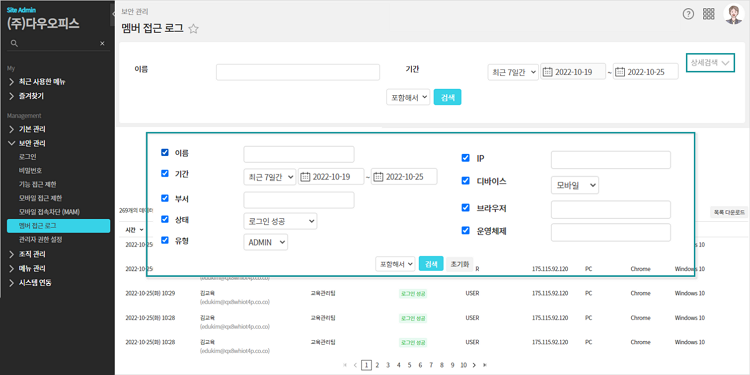The image size is (750, 375).
Task: Uncheck the 상태 checkbox
Action: (x=165, y=219)
